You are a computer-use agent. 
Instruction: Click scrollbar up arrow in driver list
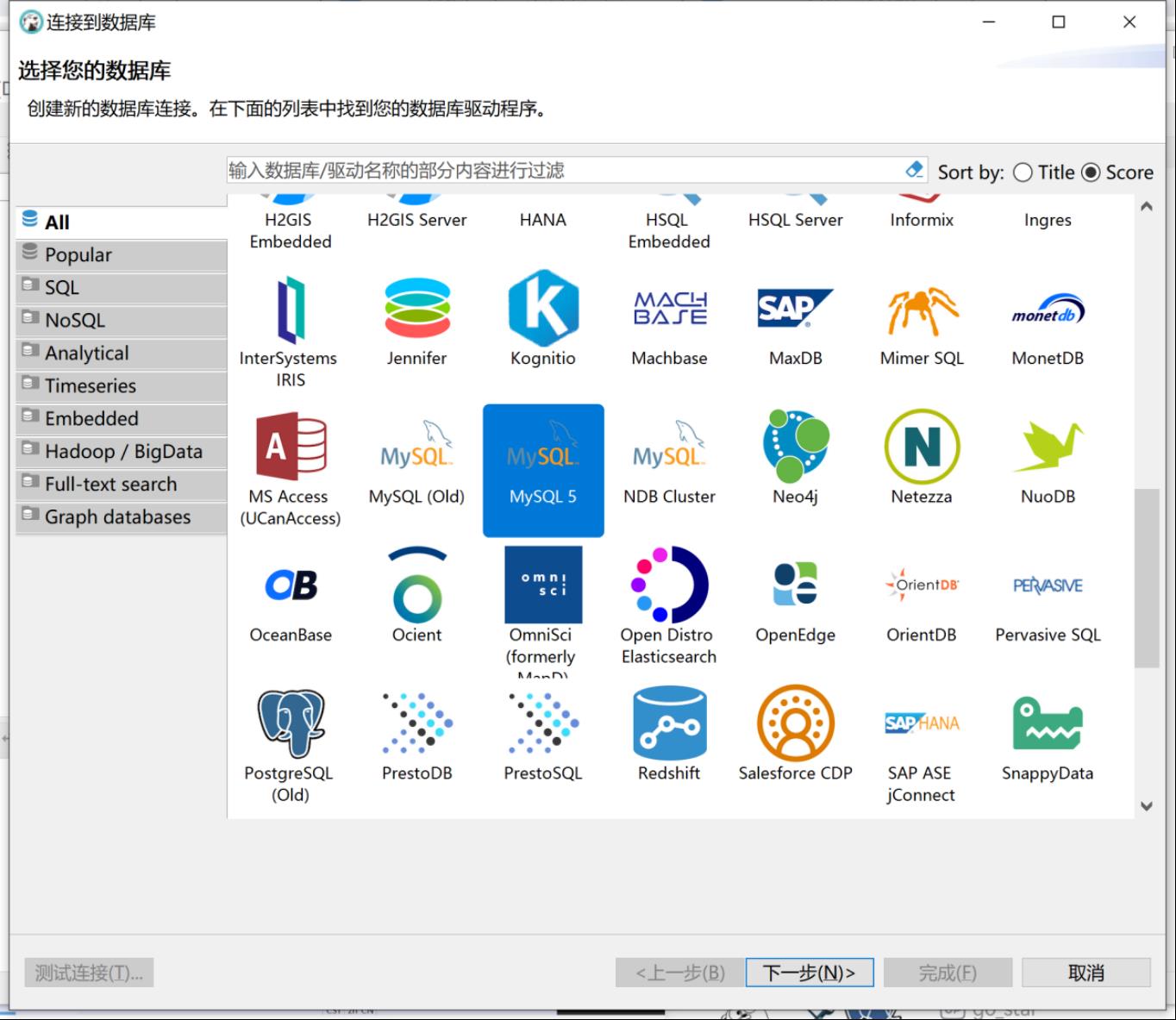(x=1147, y=206)
